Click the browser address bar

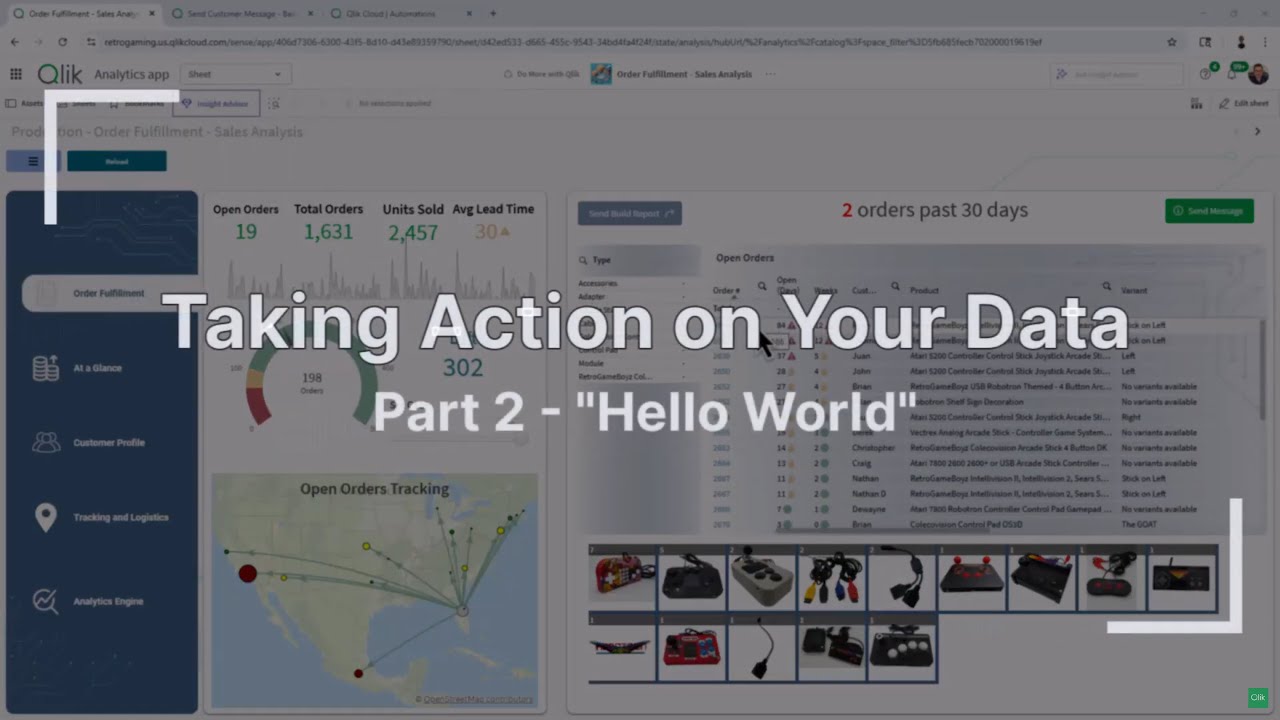tap(630, 42)
